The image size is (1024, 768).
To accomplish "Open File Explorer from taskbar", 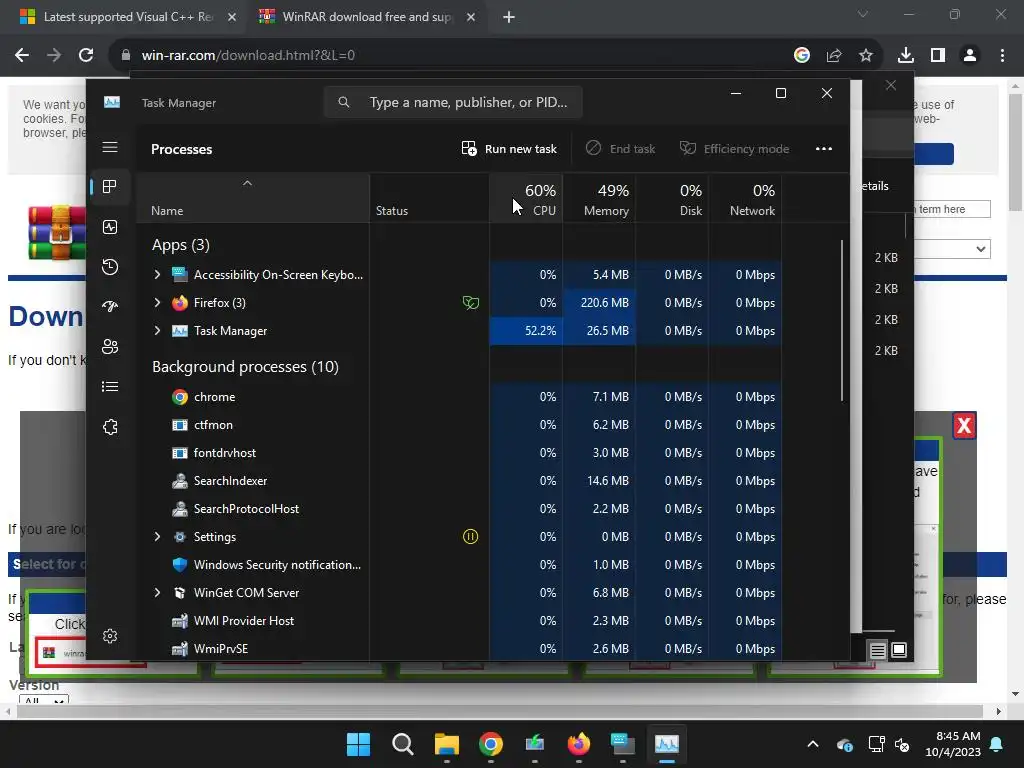I will 447,744.
